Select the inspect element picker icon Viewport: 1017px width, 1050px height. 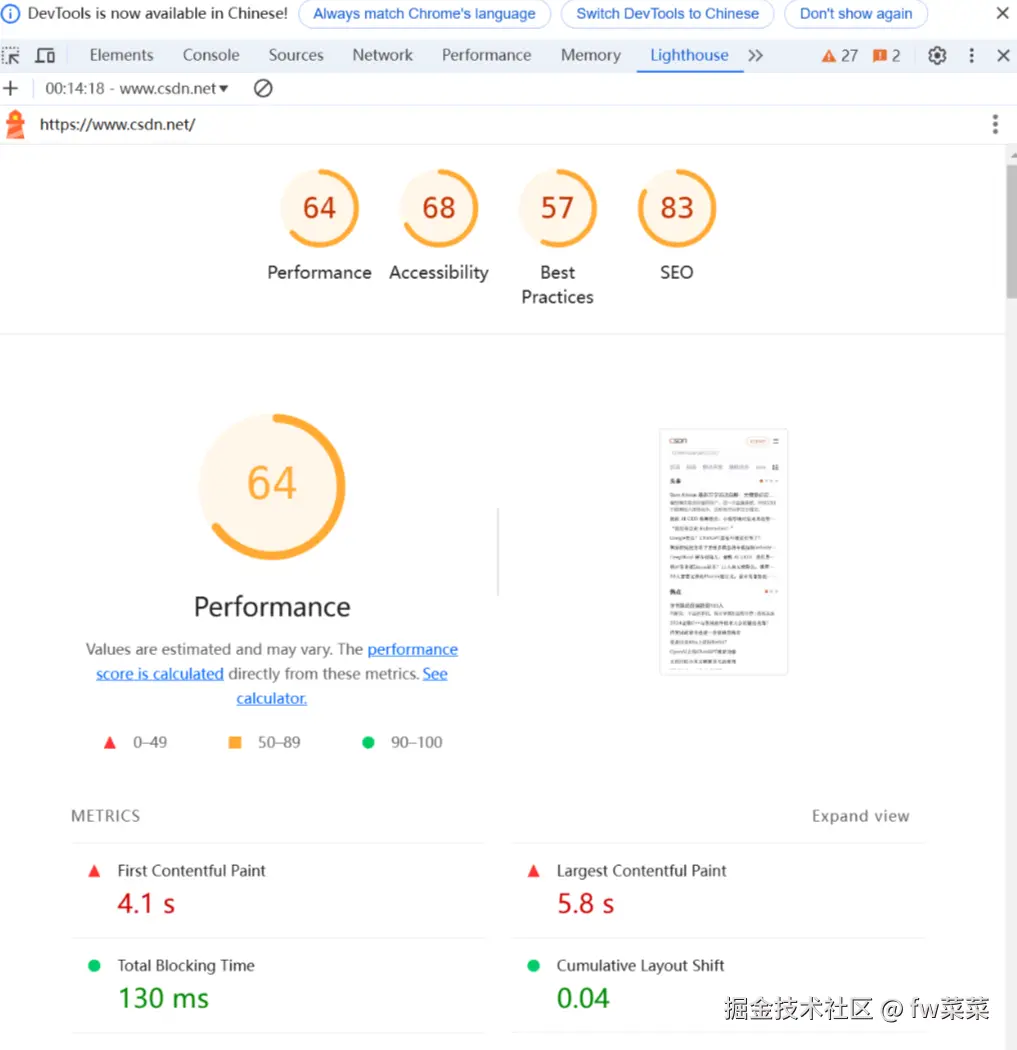click(11, 56)
